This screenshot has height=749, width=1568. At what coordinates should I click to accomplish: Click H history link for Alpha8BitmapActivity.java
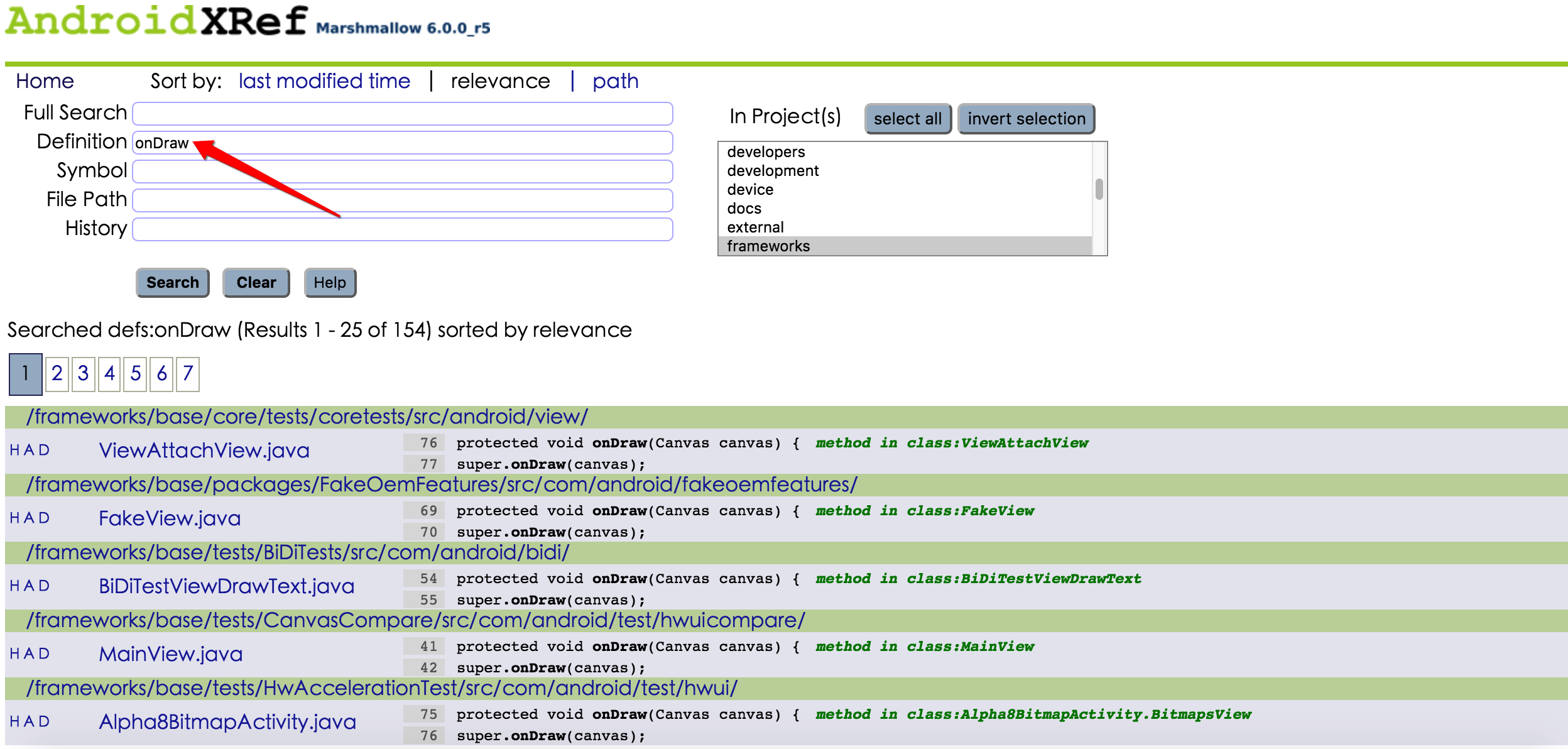point(14,722)
